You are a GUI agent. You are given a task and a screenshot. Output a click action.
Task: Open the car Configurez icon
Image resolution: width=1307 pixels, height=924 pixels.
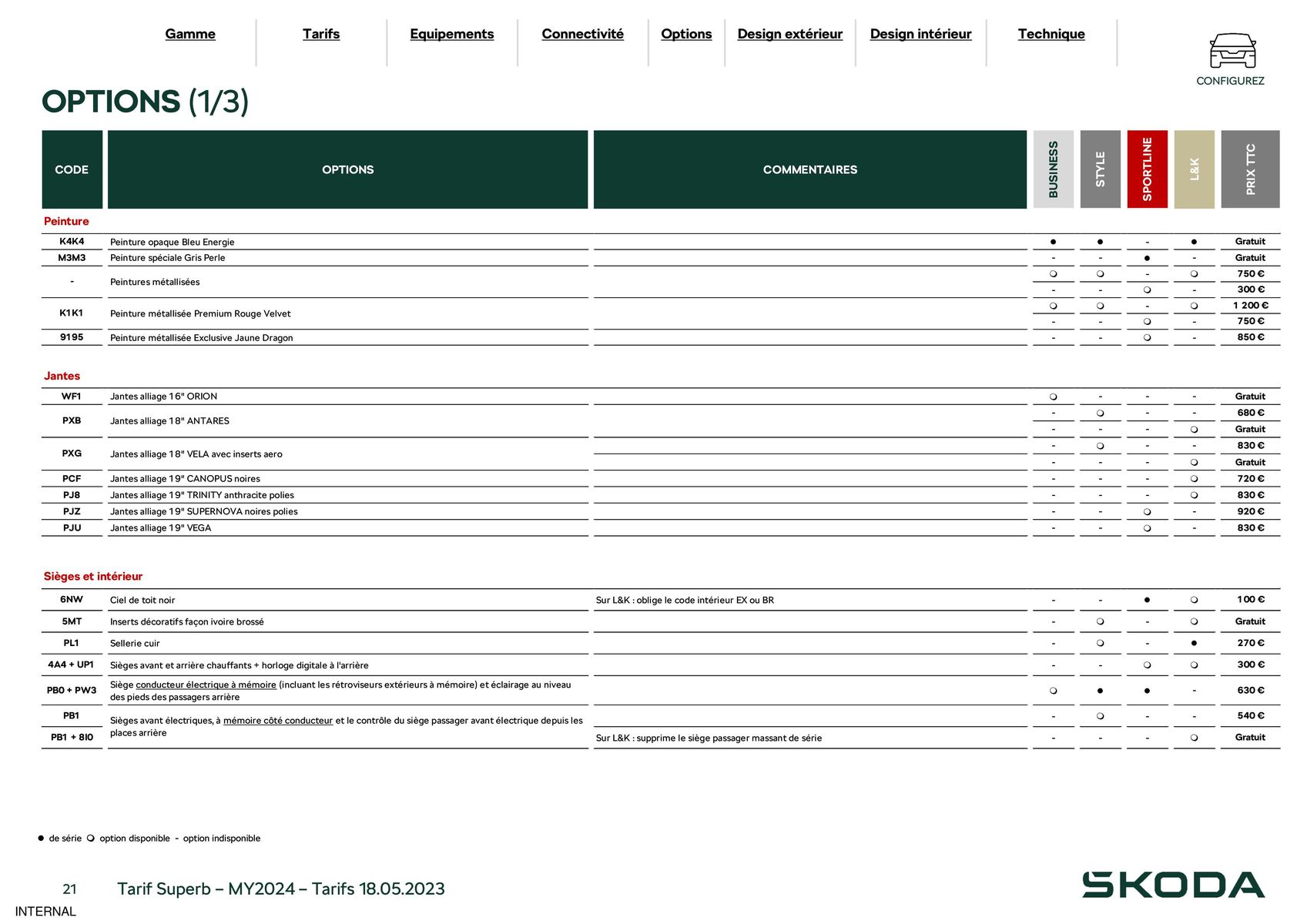pyautogui.click(x=1232, y=51)
